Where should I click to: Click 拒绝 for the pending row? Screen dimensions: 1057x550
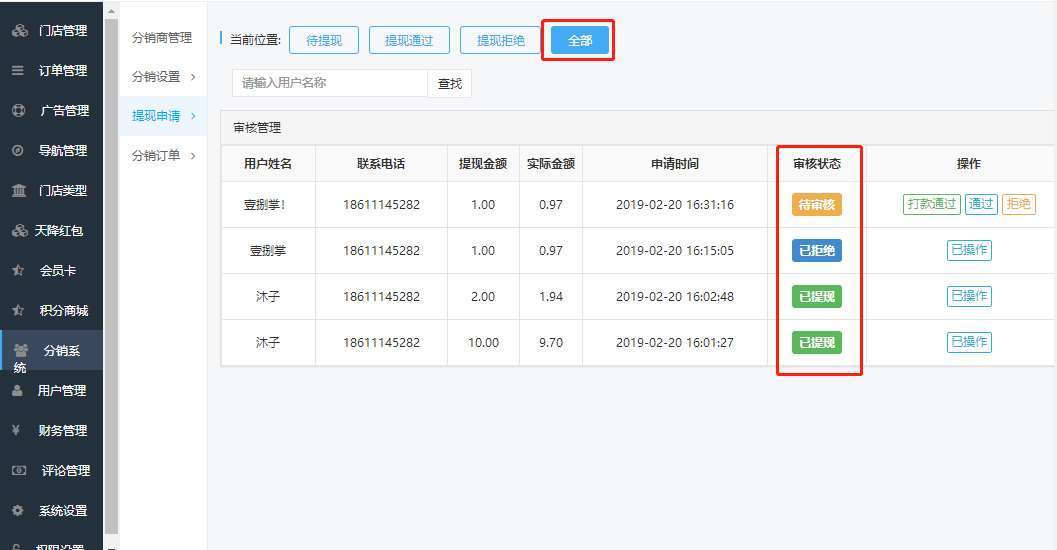click(1019, 204)
